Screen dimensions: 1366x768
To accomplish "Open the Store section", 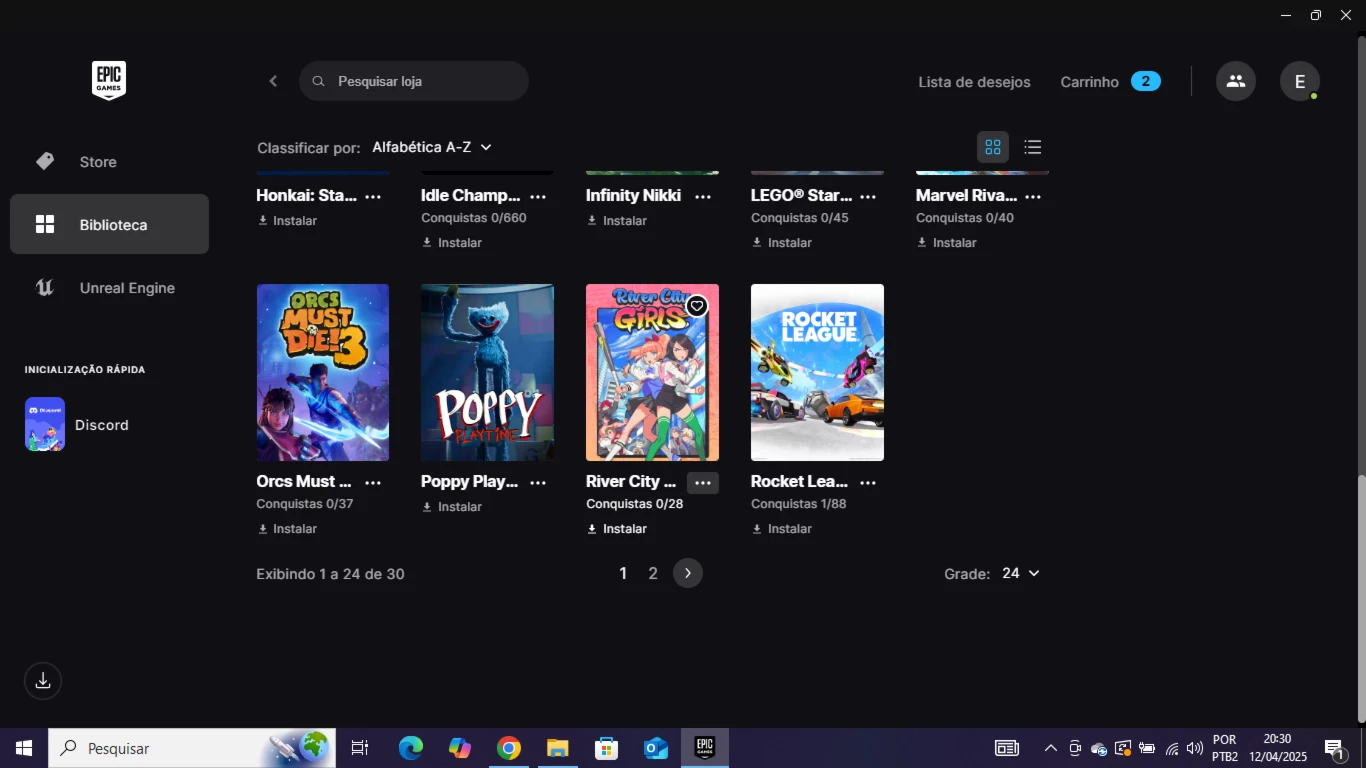I will coord(109,162).
